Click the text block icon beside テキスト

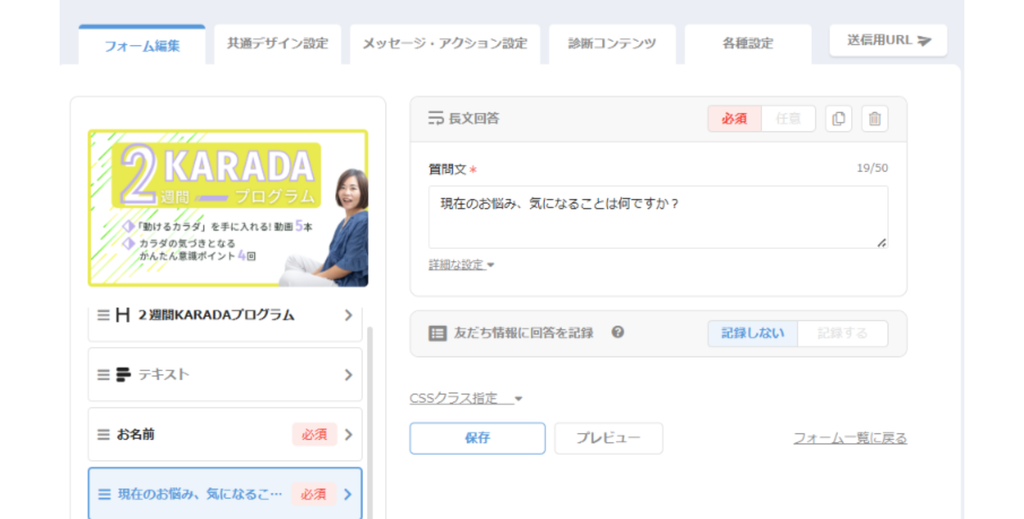[x=123, y=375]
